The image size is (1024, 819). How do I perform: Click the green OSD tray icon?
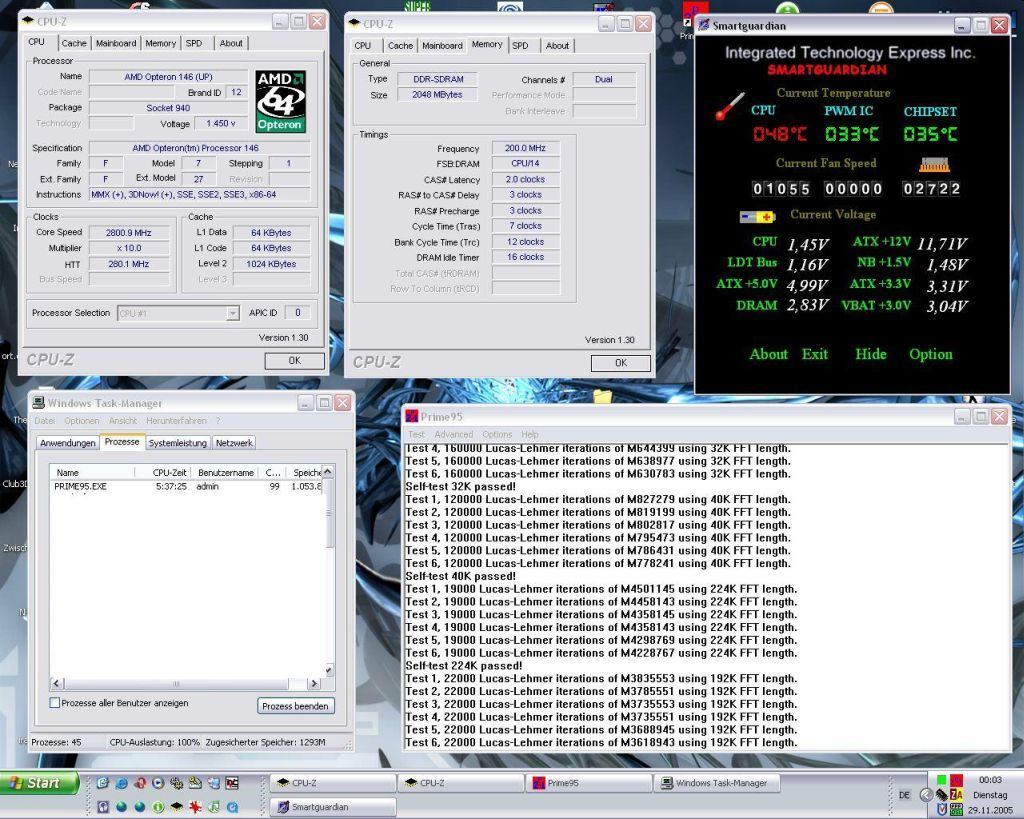(x=956, y=810)
